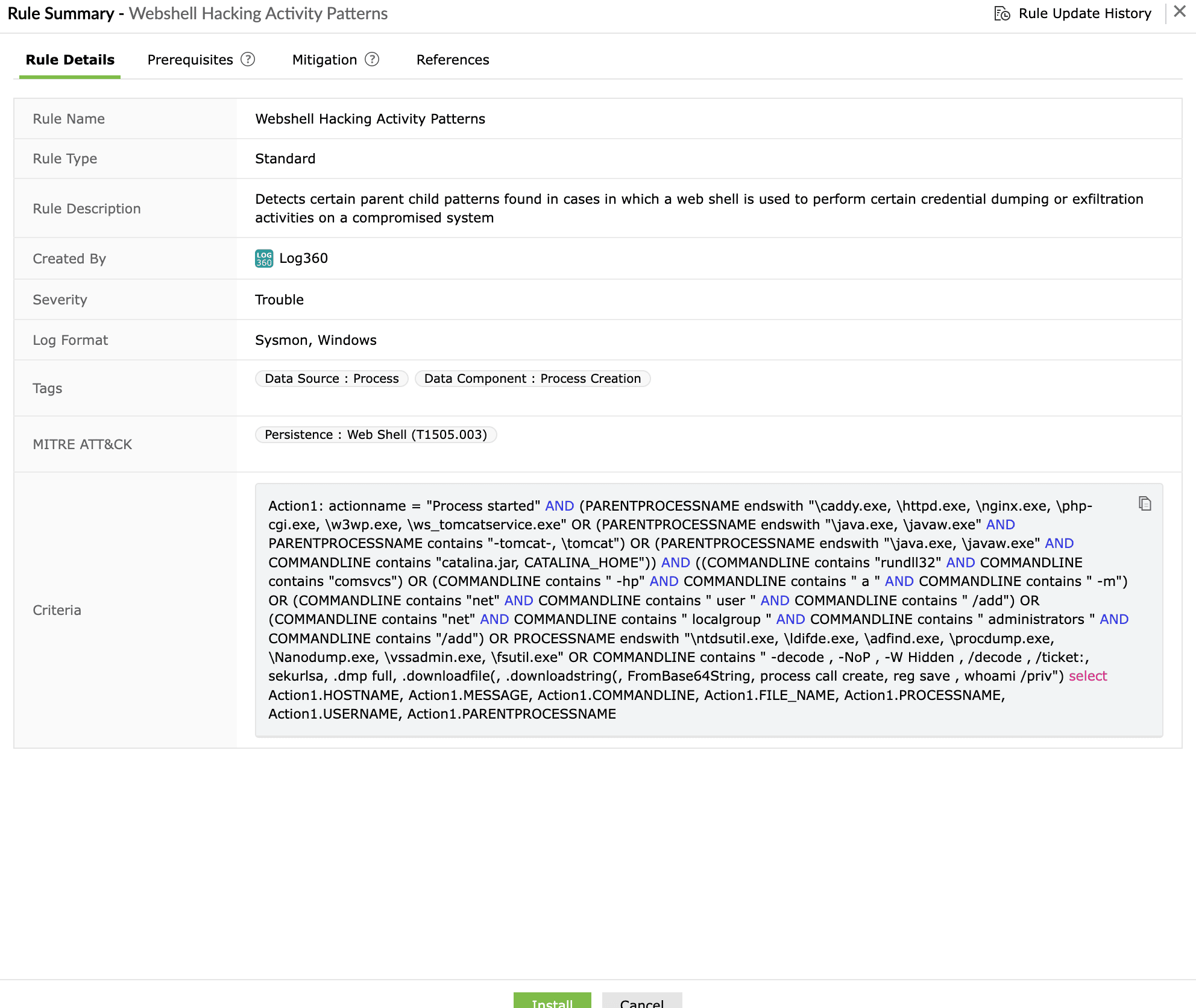The image size is (1196, 1008).
Task: Click the Data Component: Process Creation tag
Action: coord(532,378)
